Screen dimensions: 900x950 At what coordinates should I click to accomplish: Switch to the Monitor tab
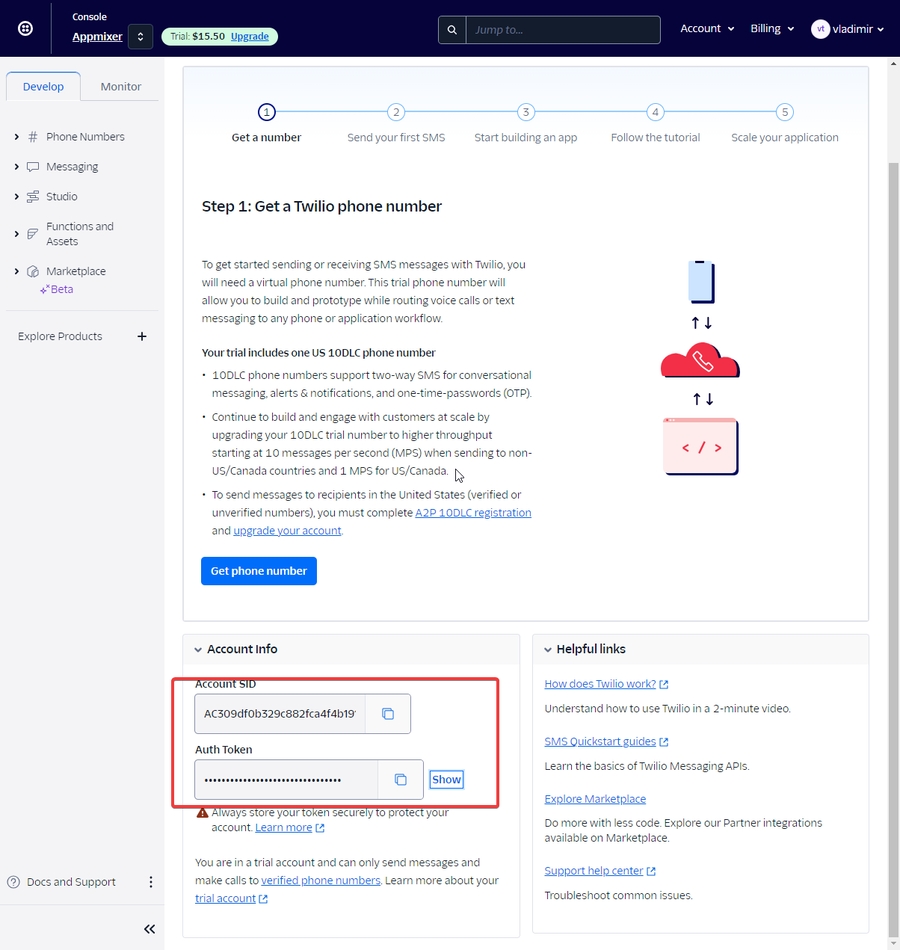pyautogui.click(x=121, y=87)
